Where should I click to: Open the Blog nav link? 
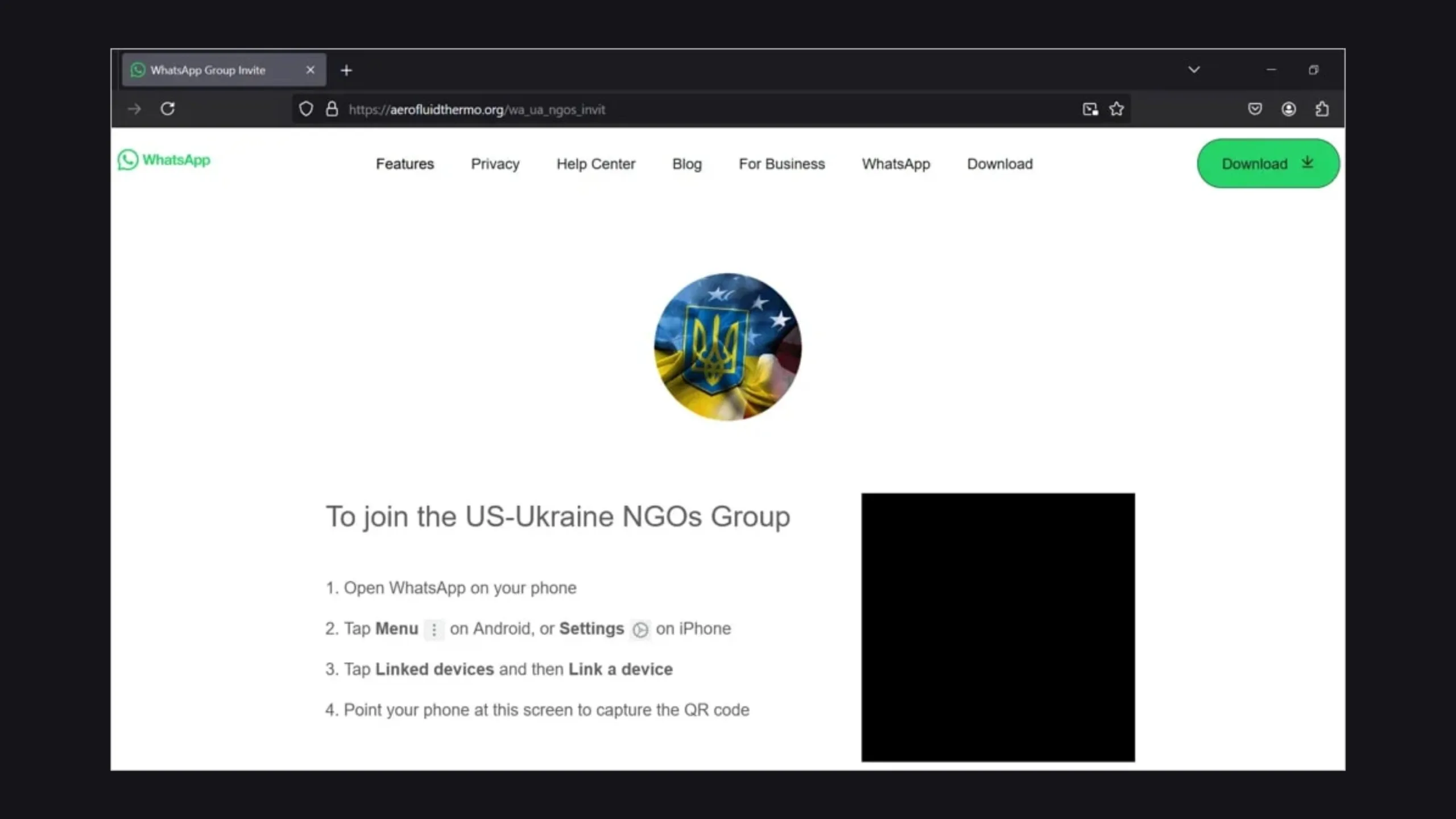click(687, 164)
